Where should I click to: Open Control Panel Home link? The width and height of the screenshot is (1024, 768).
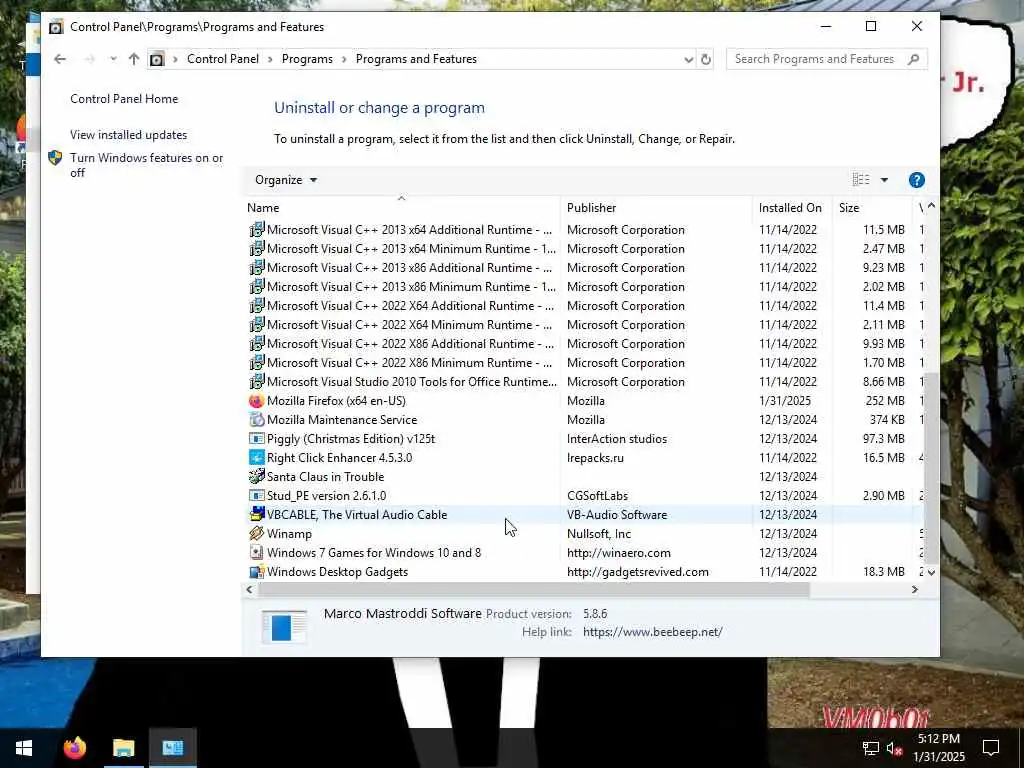pos(124,99)
